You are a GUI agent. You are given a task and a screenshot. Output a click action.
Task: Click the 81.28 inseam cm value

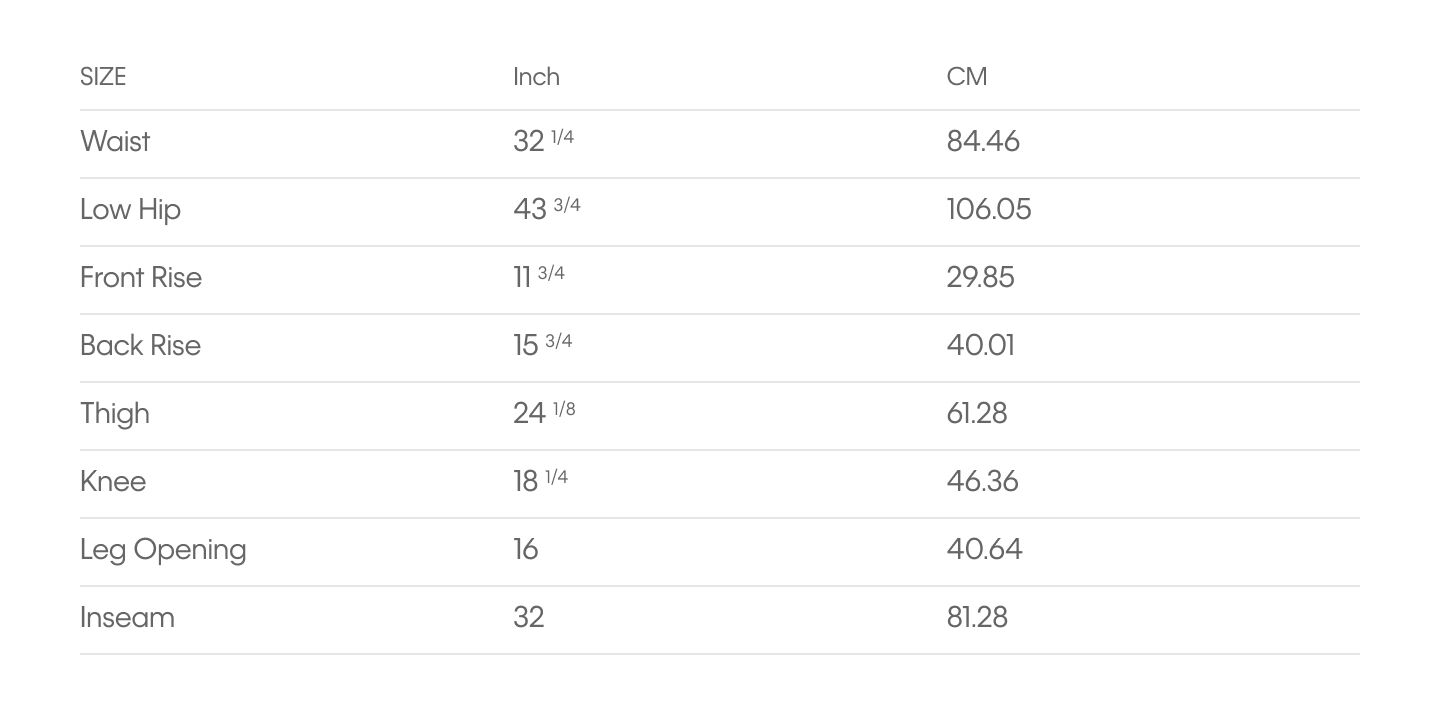pos(977,617)
